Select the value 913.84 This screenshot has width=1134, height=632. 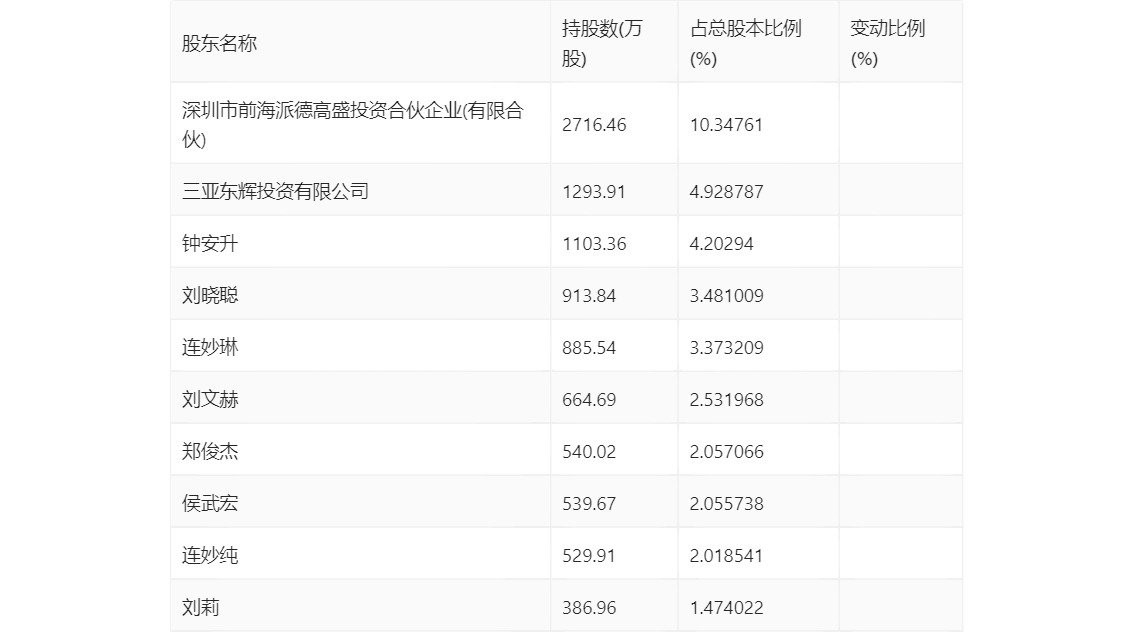[589, 296]
